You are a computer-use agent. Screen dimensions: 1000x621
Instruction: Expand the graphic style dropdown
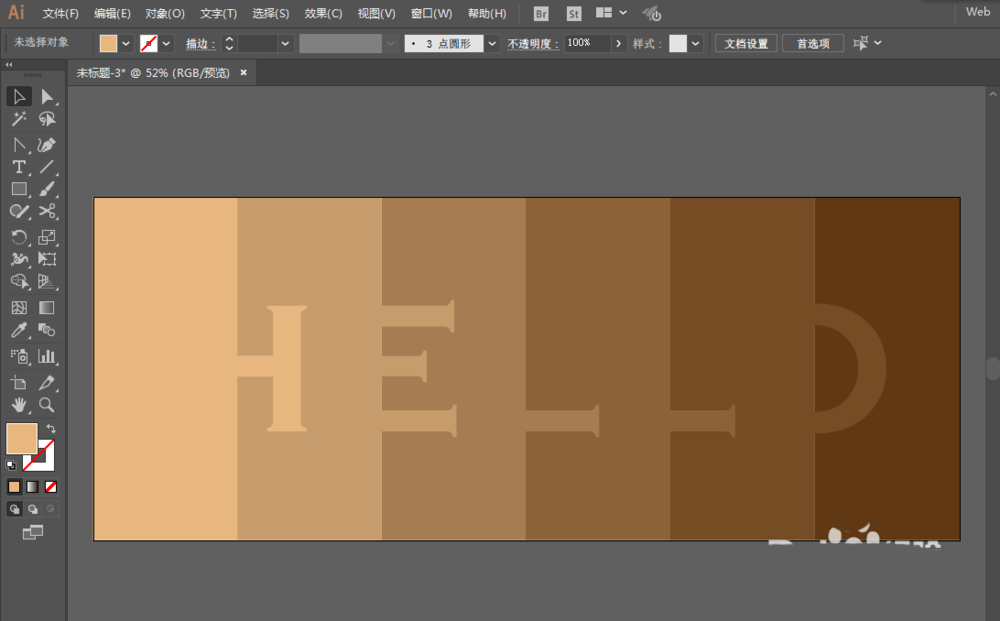pos(696,44)
